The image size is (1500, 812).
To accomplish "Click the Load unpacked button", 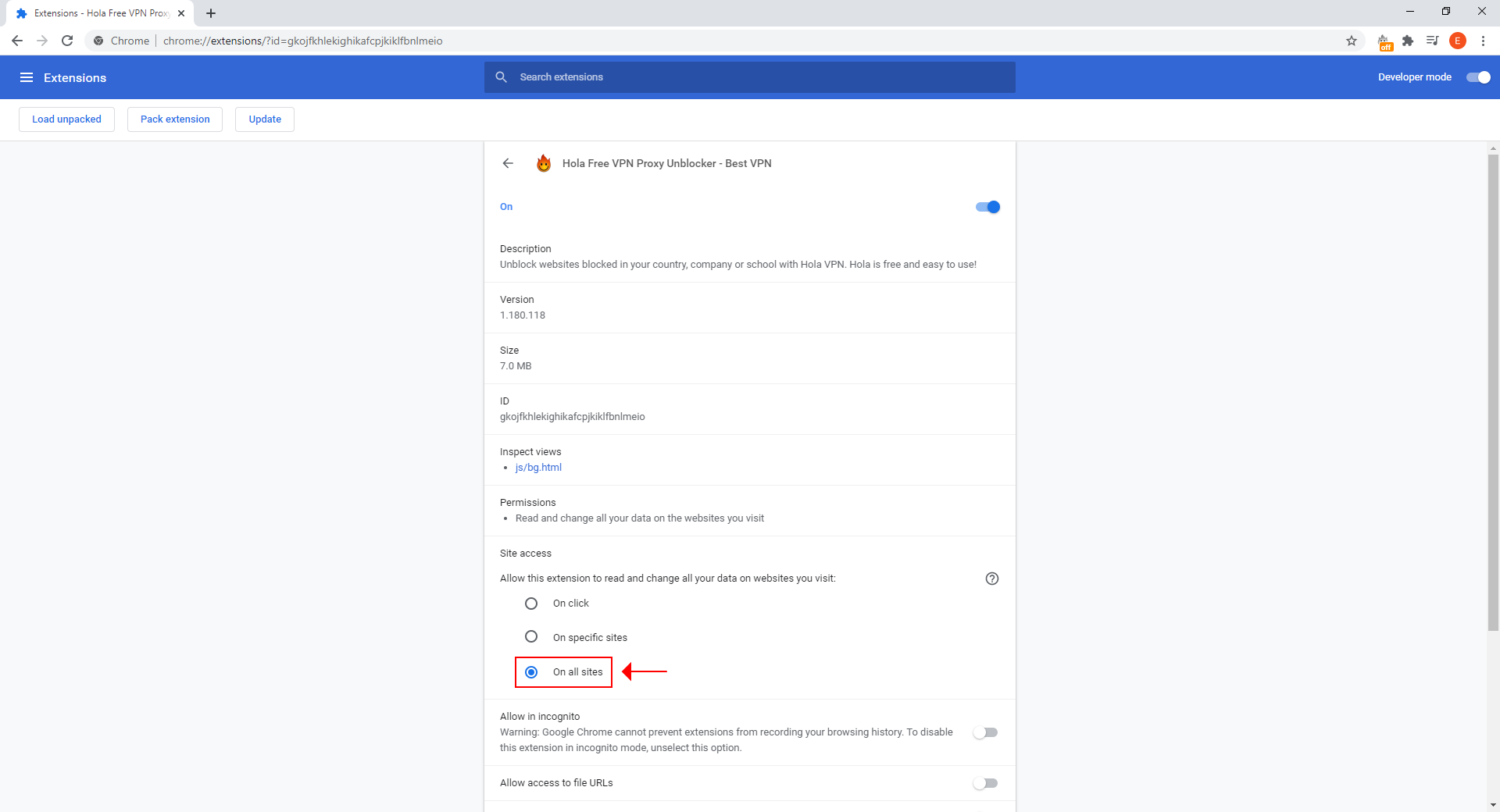I will [66, 119].
